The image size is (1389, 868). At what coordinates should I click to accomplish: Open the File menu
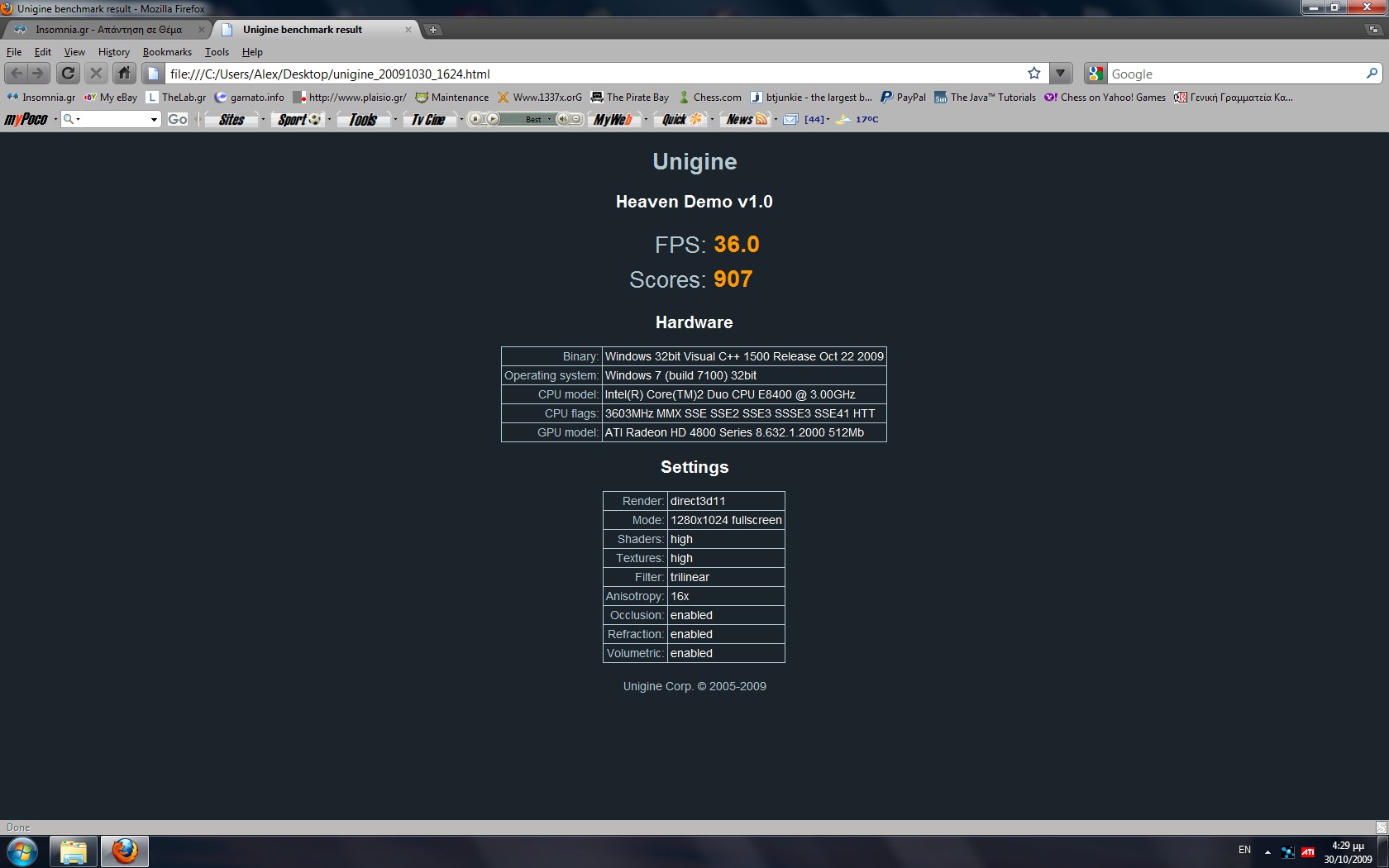click(x=14, y=52)
